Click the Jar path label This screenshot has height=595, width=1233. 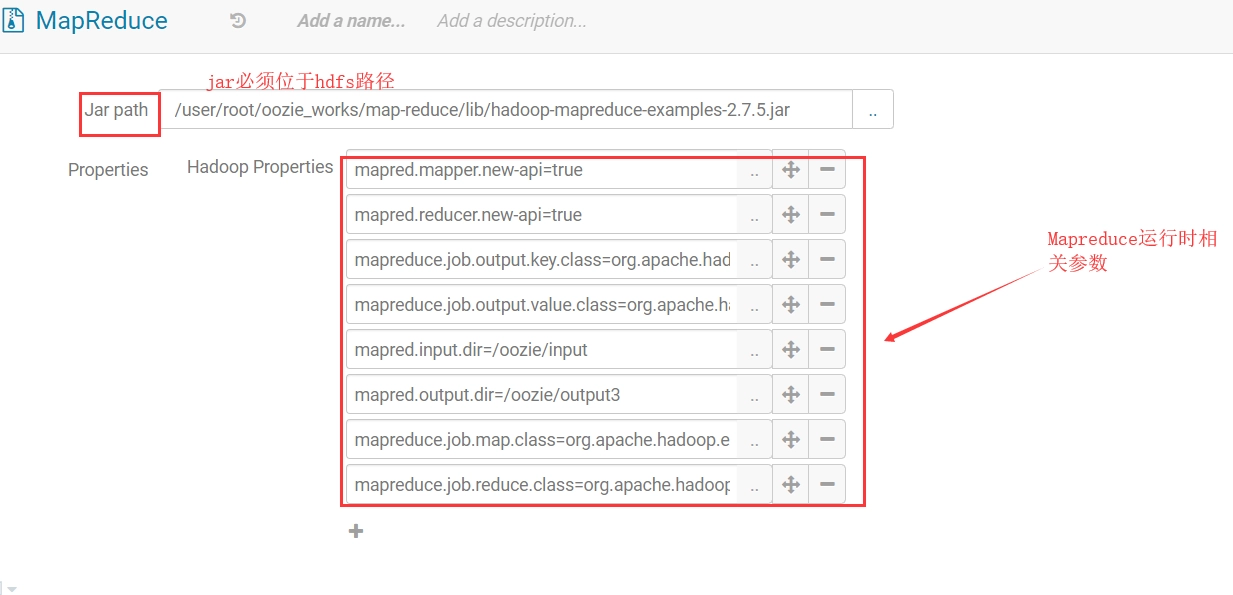click(x=116, y=110)
